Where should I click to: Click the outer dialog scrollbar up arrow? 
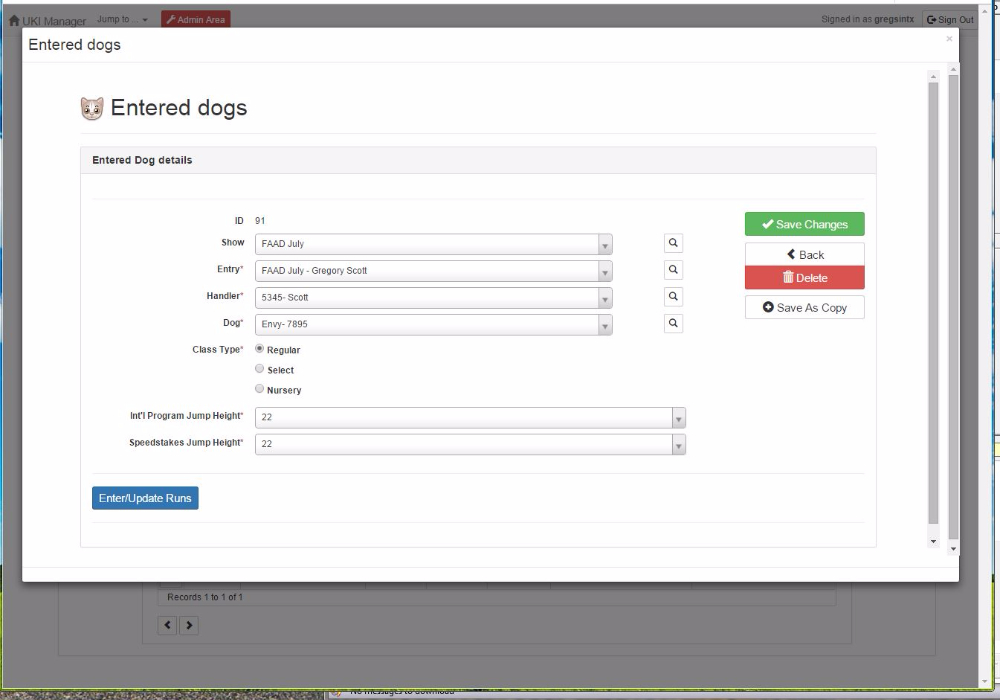(x=953, y=68)
